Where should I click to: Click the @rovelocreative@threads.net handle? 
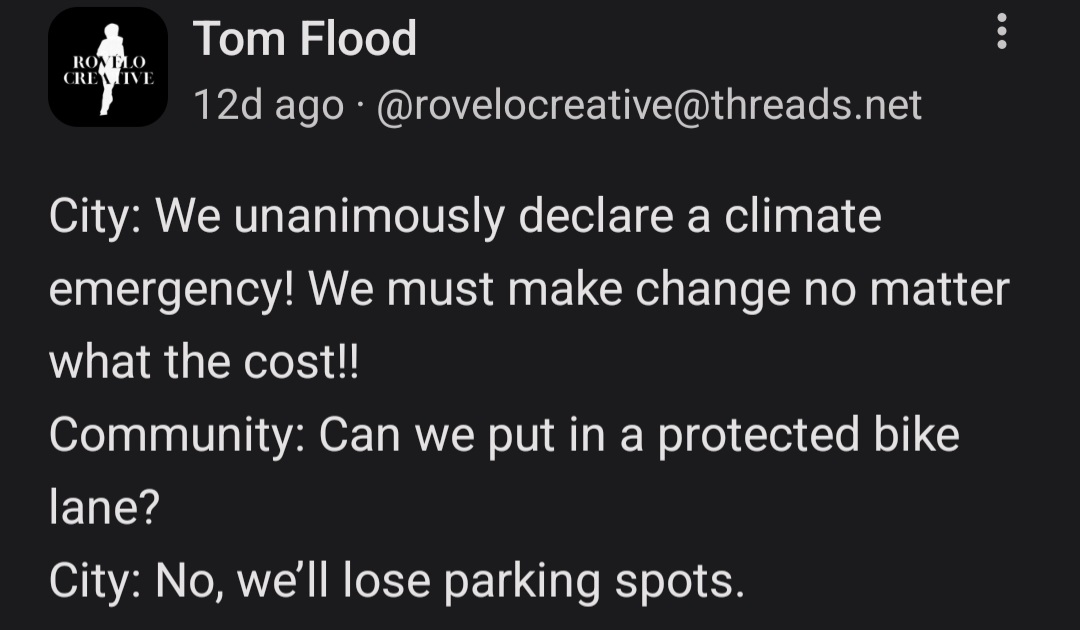(x=648, y=104)
